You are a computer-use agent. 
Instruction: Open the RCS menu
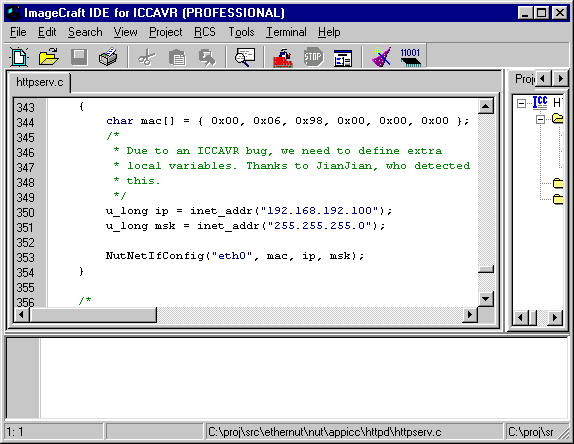pos(205,32)
